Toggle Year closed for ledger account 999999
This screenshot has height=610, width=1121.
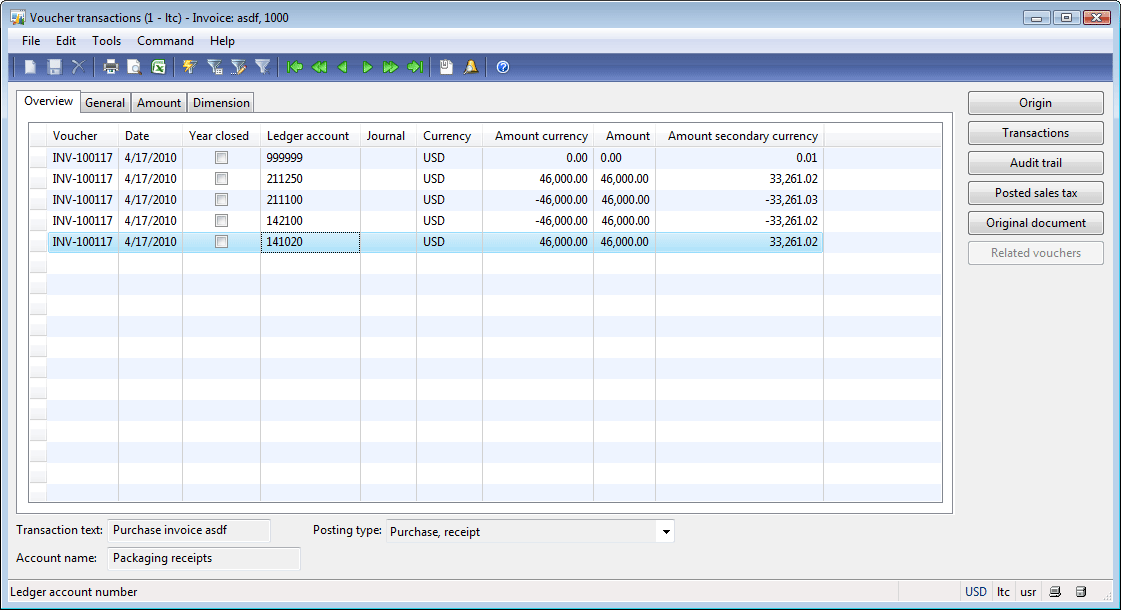pos(222,157)
